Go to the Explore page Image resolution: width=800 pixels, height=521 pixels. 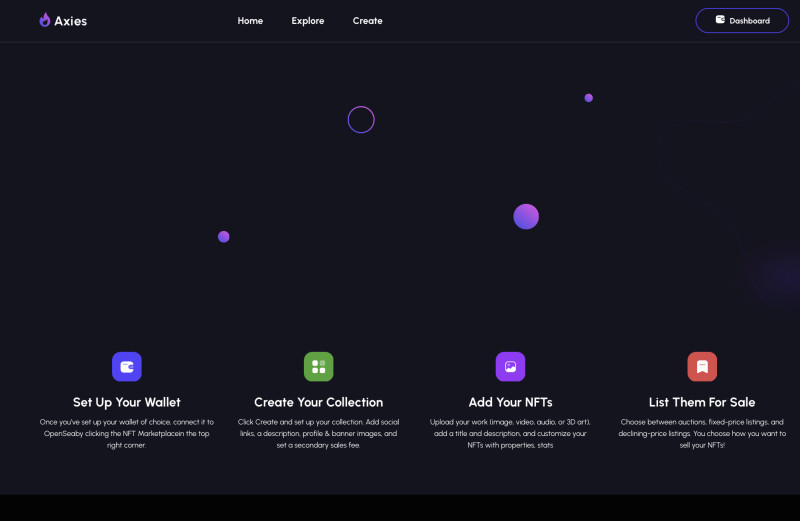[x=308, y=21]
